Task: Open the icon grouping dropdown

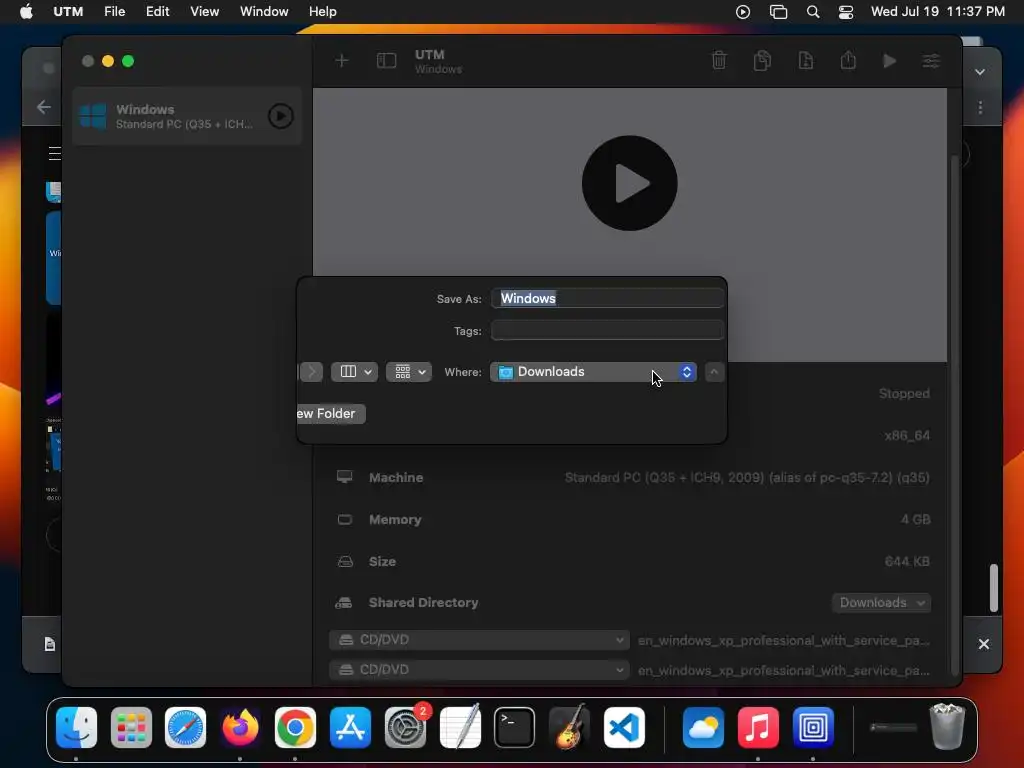Action: 409,372
